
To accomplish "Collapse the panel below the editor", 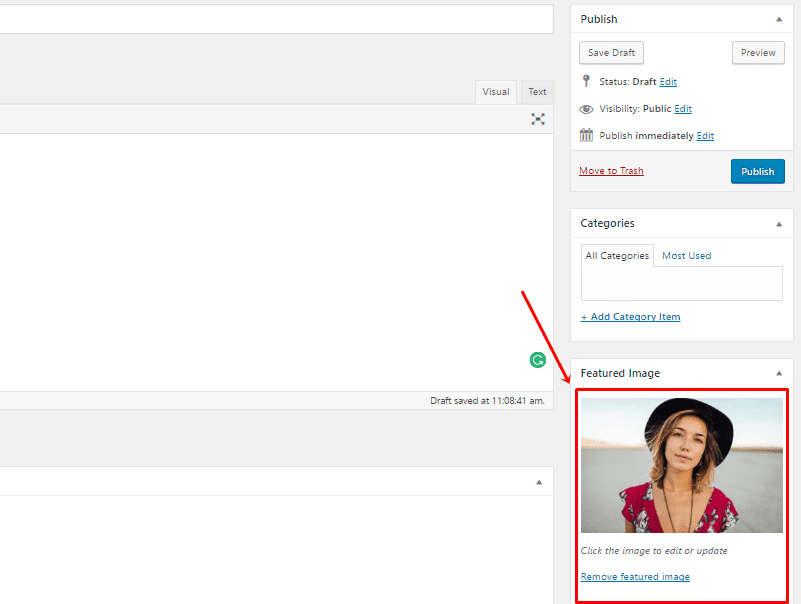I will (538, 482).
